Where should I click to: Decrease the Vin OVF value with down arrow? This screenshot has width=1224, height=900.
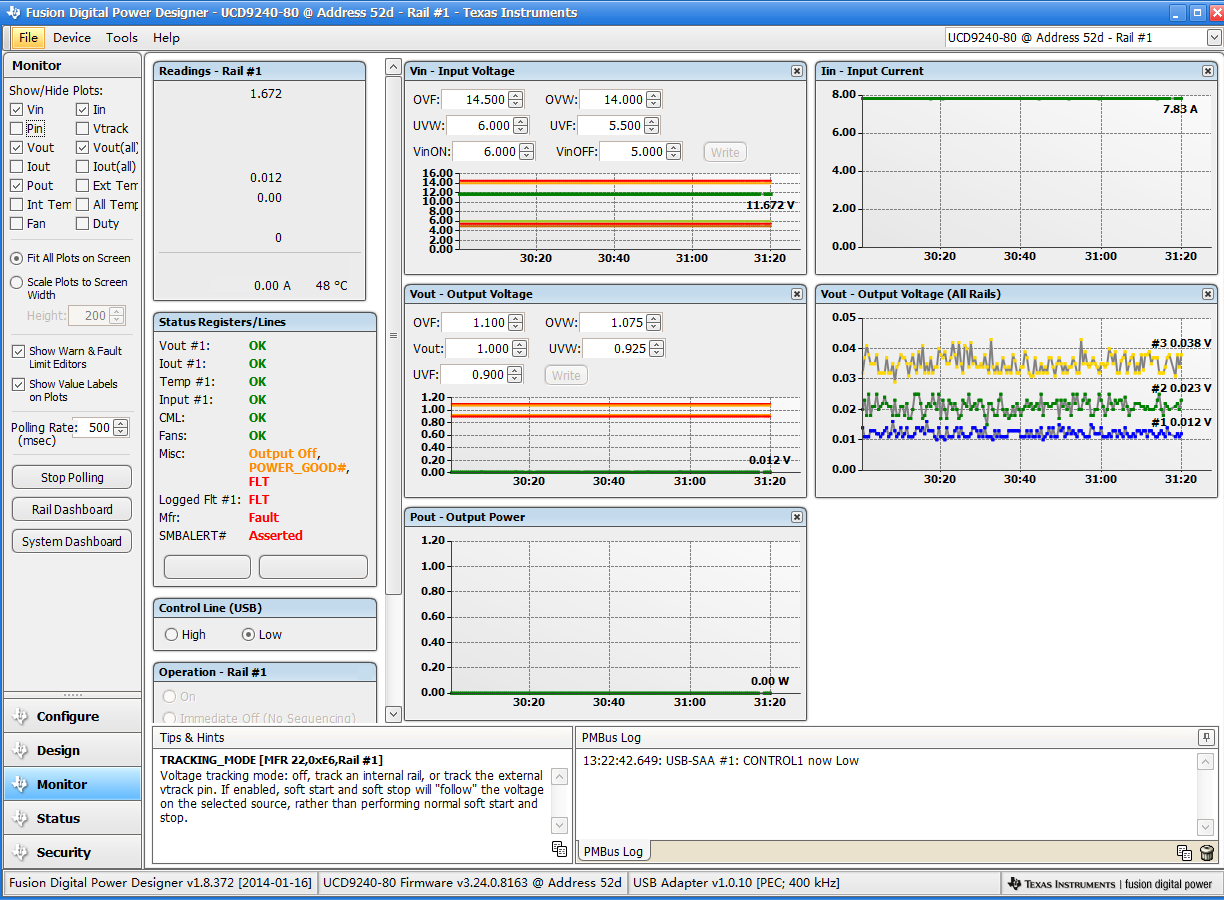(x=515, y=104)
